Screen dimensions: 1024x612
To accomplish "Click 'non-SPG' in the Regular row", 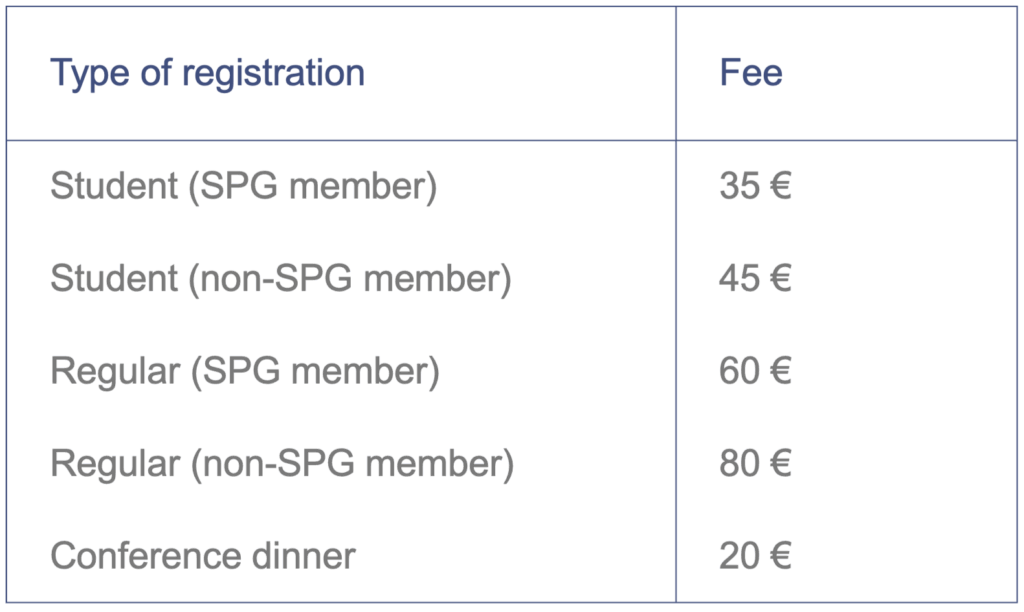I will (x=279, y=464).
